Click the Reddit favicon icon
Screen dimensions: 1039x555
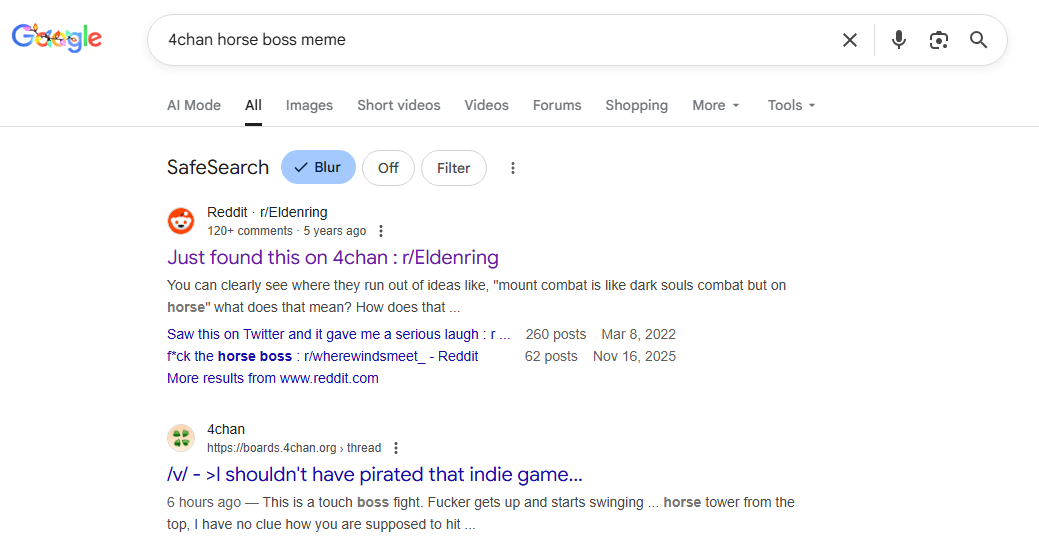[x=181, y=221]
